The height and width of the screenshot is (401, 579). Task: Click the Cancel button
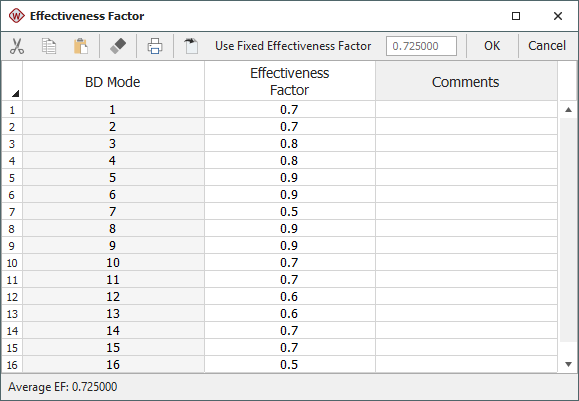tap(547, 46)
